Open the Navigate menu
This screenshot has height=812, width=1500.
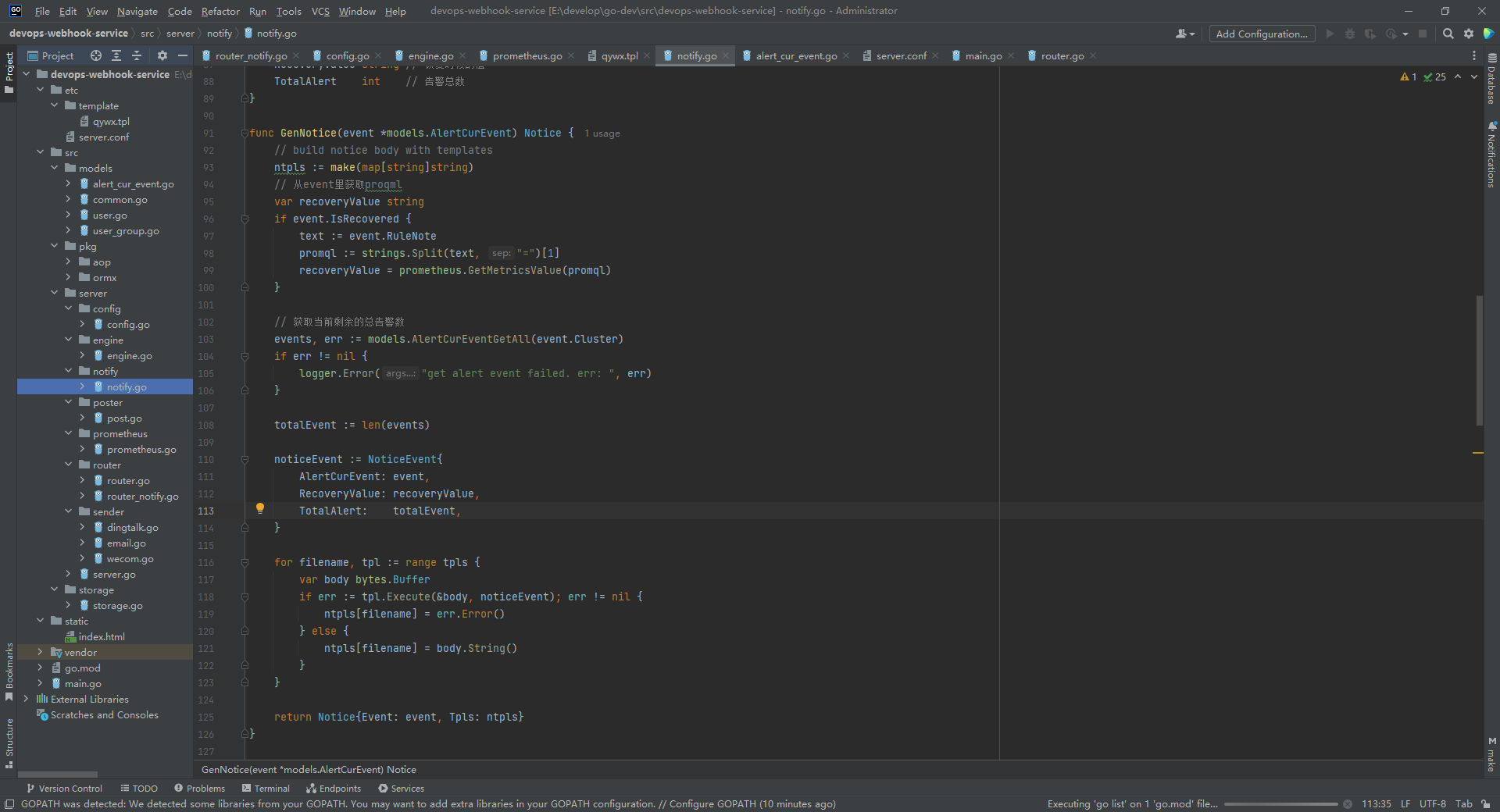[x=137, y=11]
